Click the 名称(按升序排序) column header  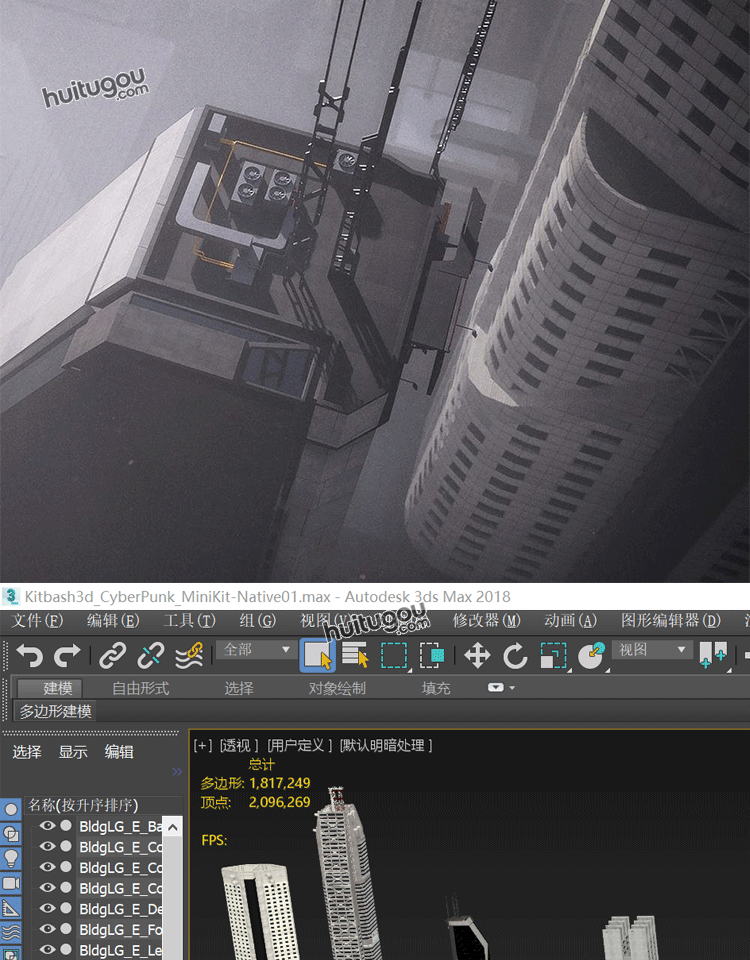point(83,805)
